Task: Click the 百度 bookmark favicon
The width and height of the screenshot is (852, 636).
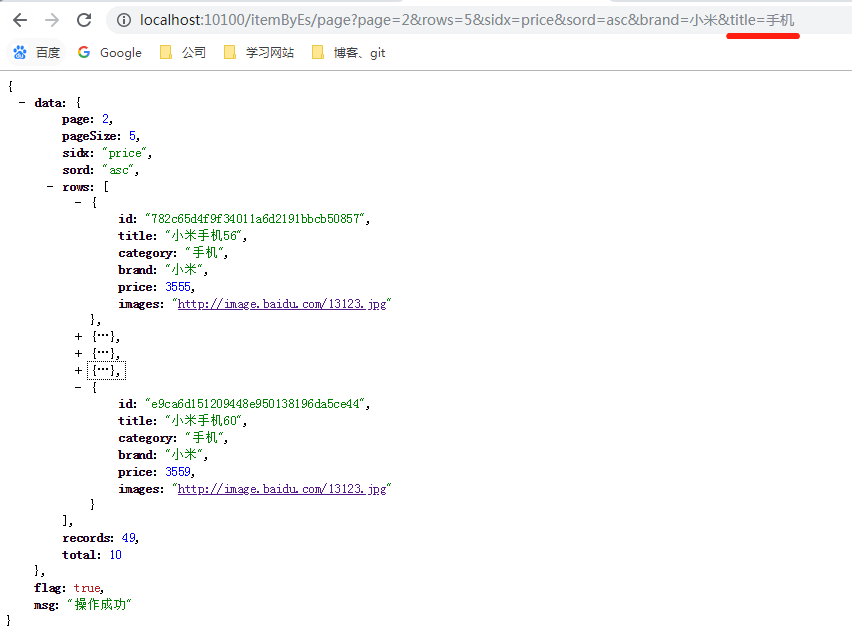Action: pyautogui.click(x=19, y=52)
